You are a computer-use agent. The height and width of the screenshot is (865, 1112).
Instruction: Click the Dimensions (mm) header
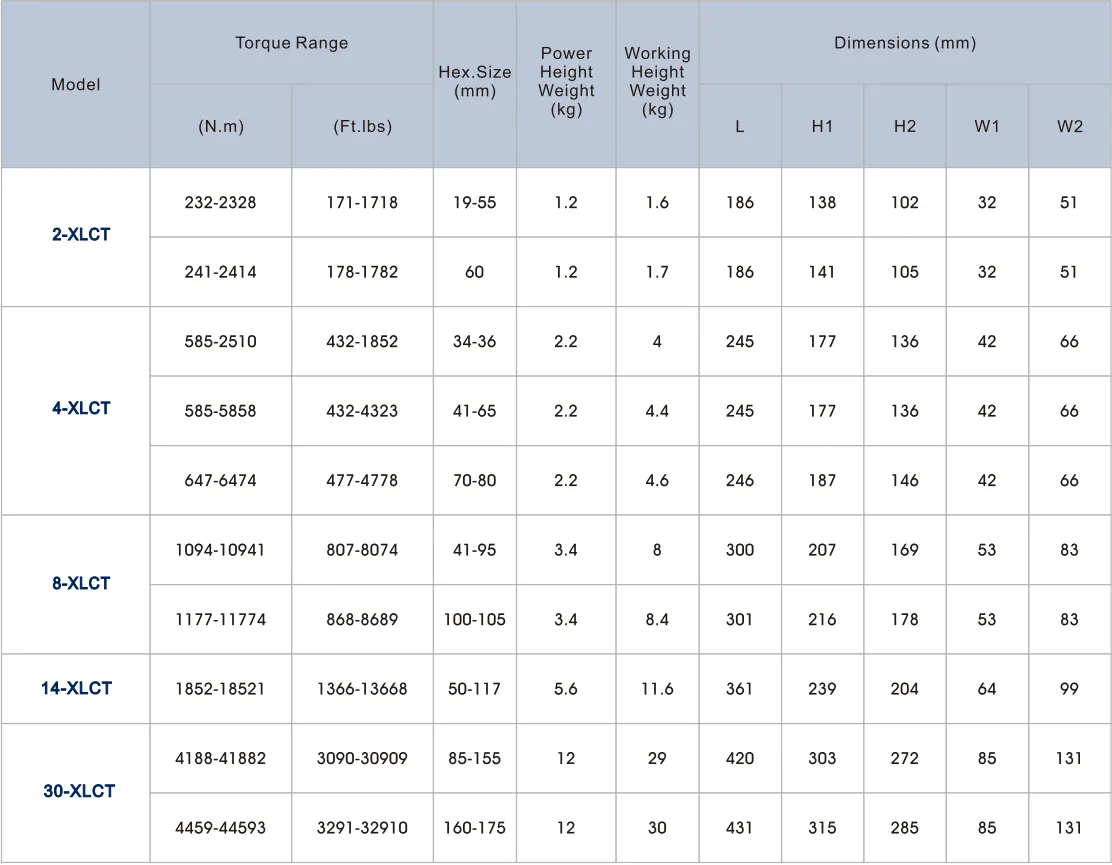click(x=904, y=43)
